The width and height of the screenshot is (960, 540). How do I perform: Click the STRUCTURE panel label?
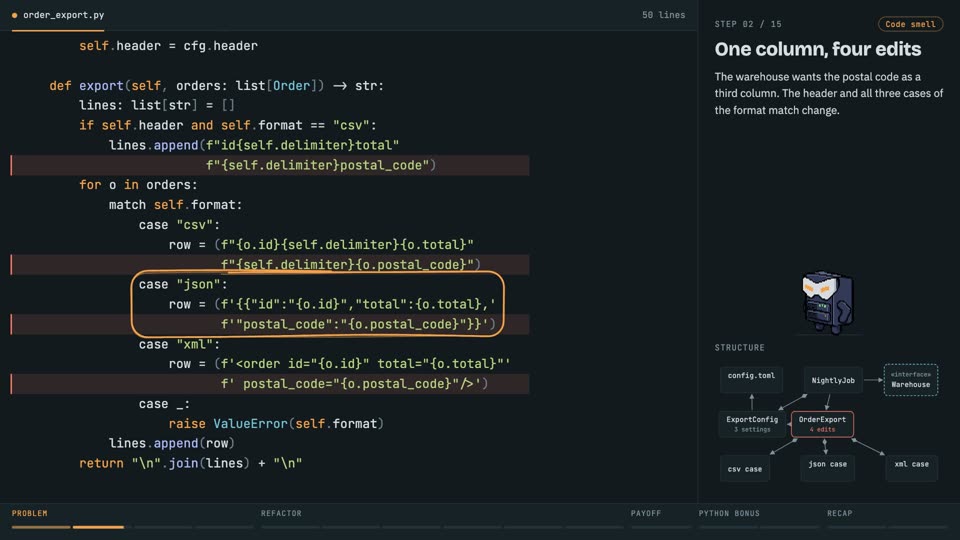(740, 348)
